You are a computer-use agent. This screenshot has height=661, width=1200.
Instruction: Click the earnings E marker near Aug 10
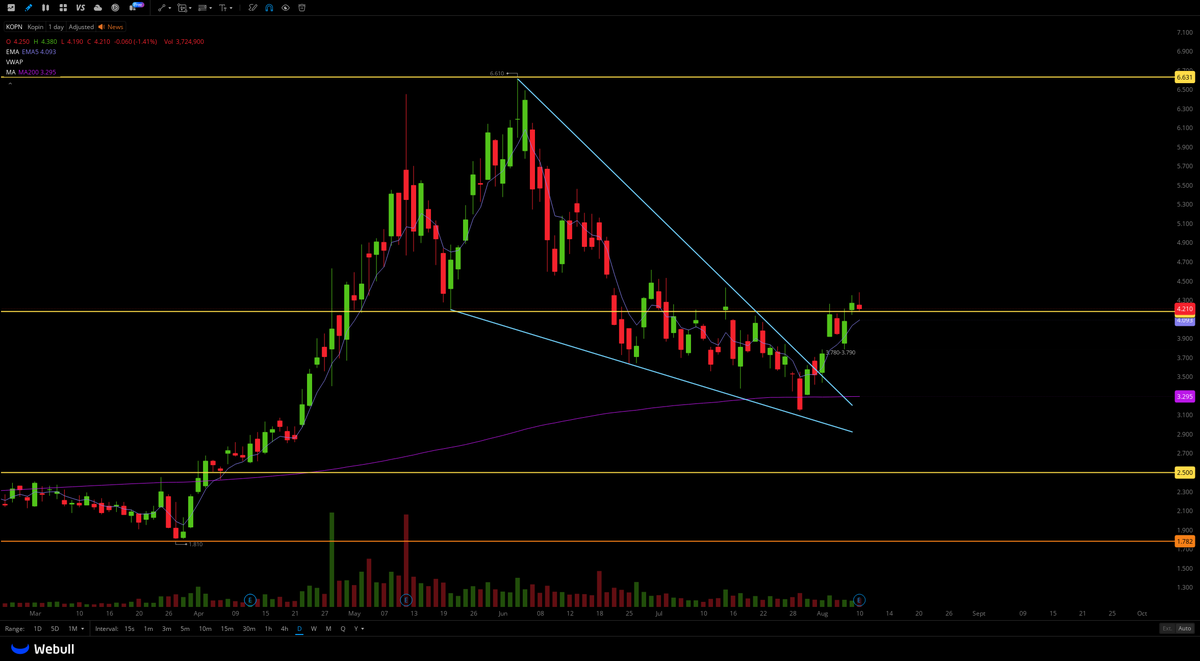(859, 600)
